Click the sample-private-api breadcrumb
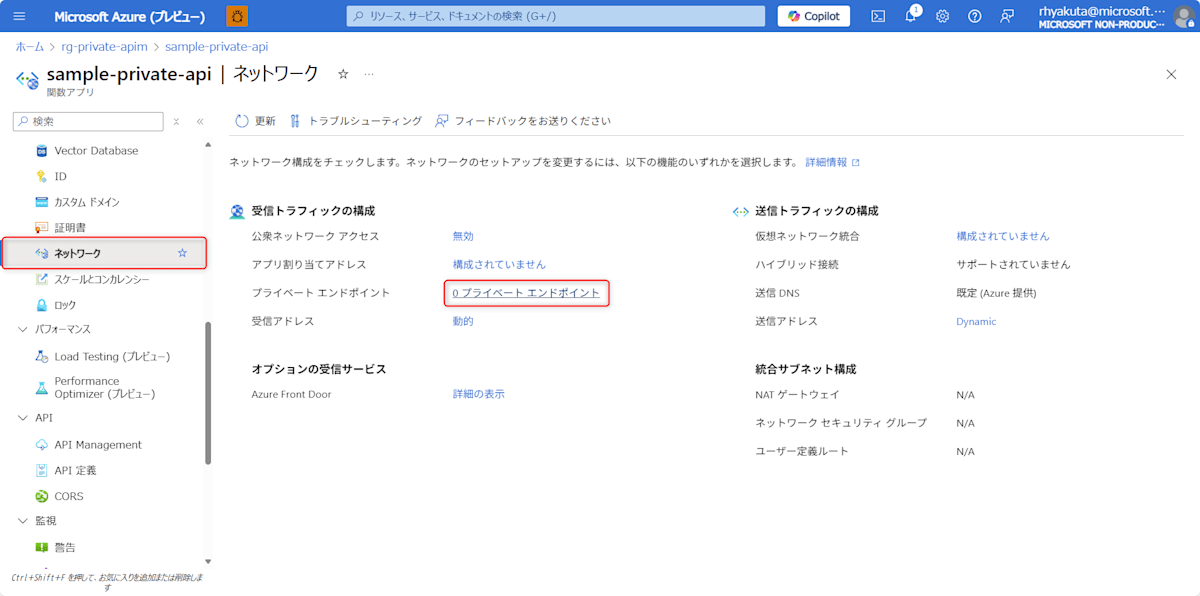Screen dimensions: 1200x596 tap(216, 47)
